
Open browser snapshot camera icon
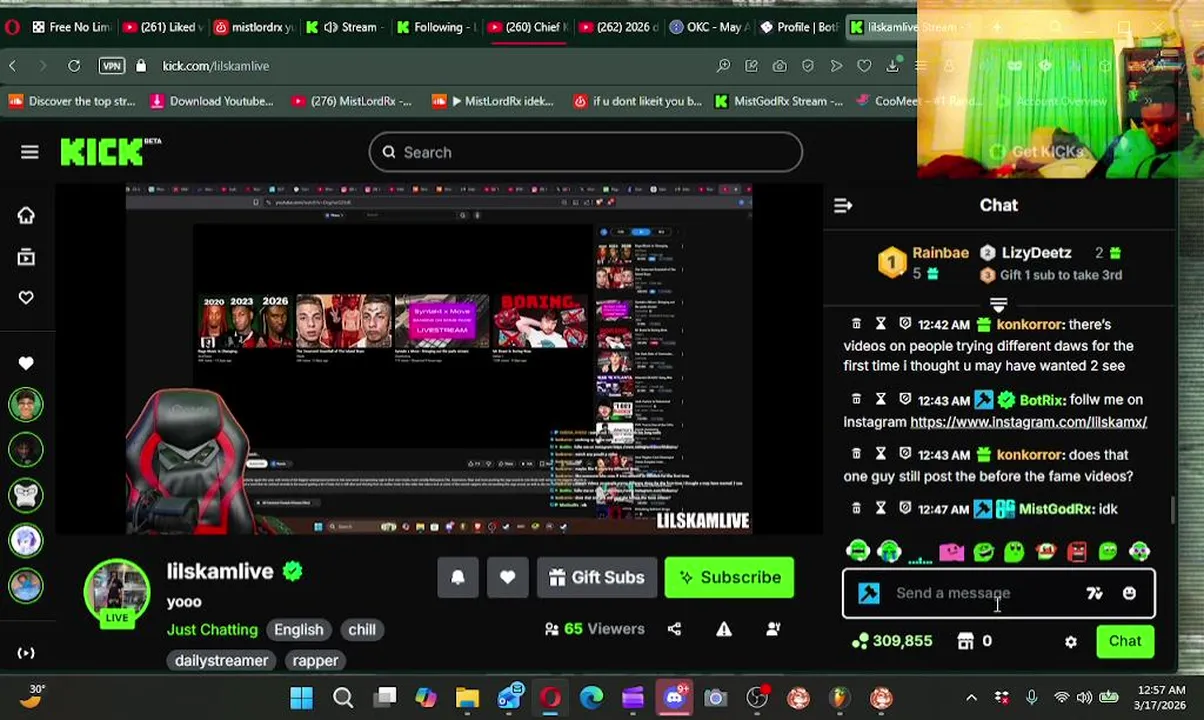click(779, 65)
